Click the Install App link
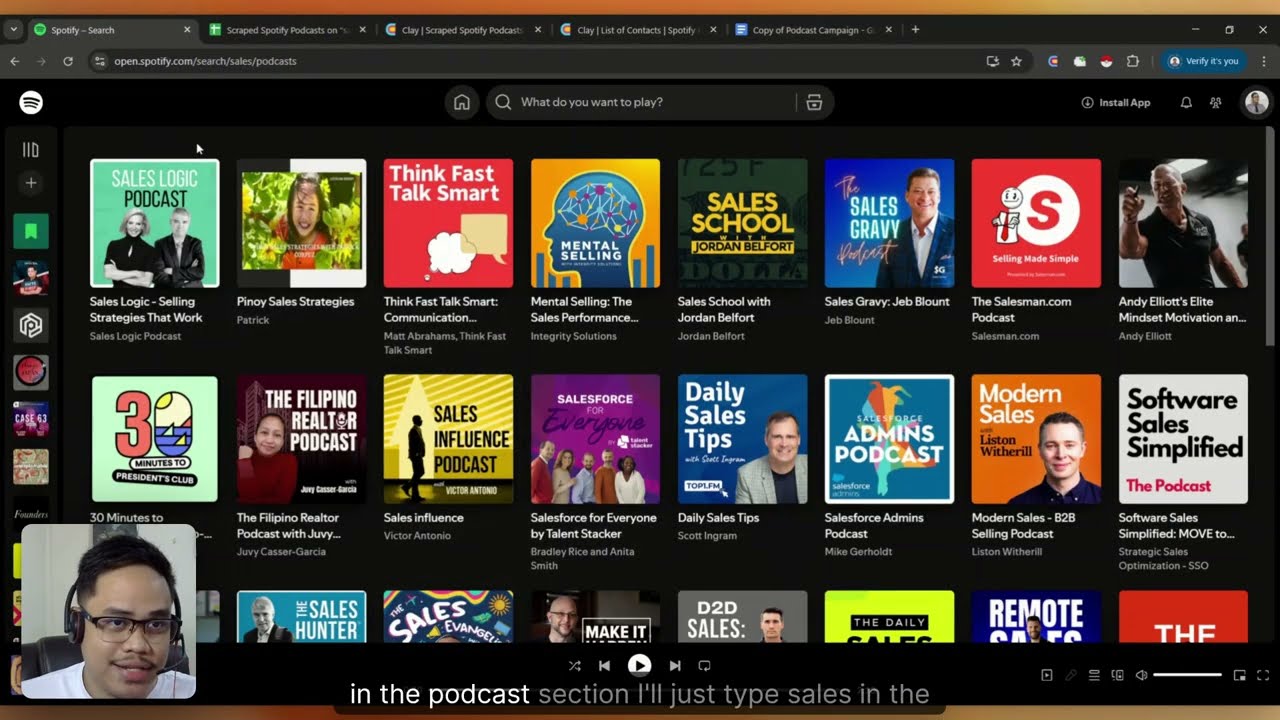The image size is (1280, 720). click(x=1116, y=102)
